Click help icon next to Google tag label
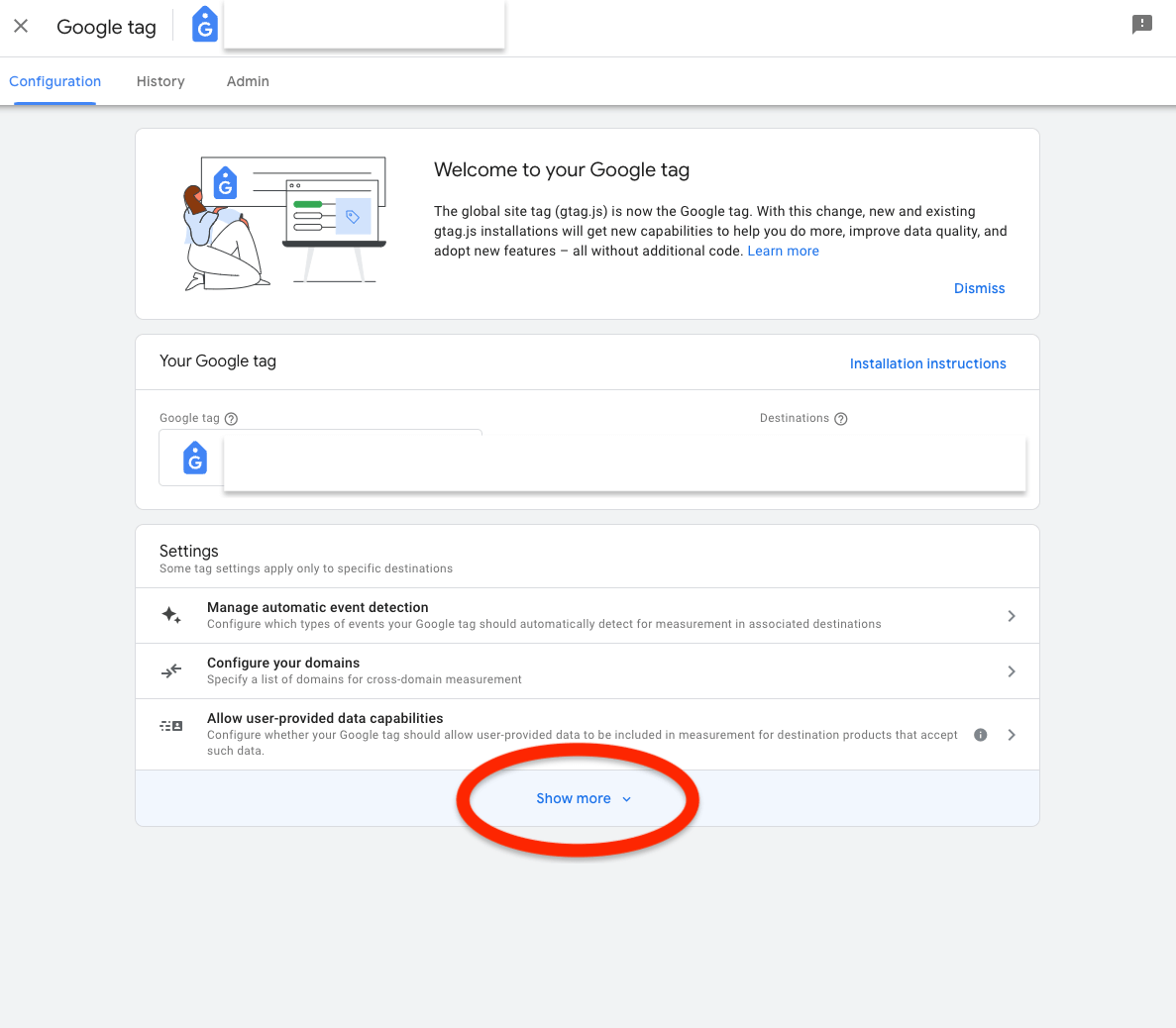 point(232,418)
